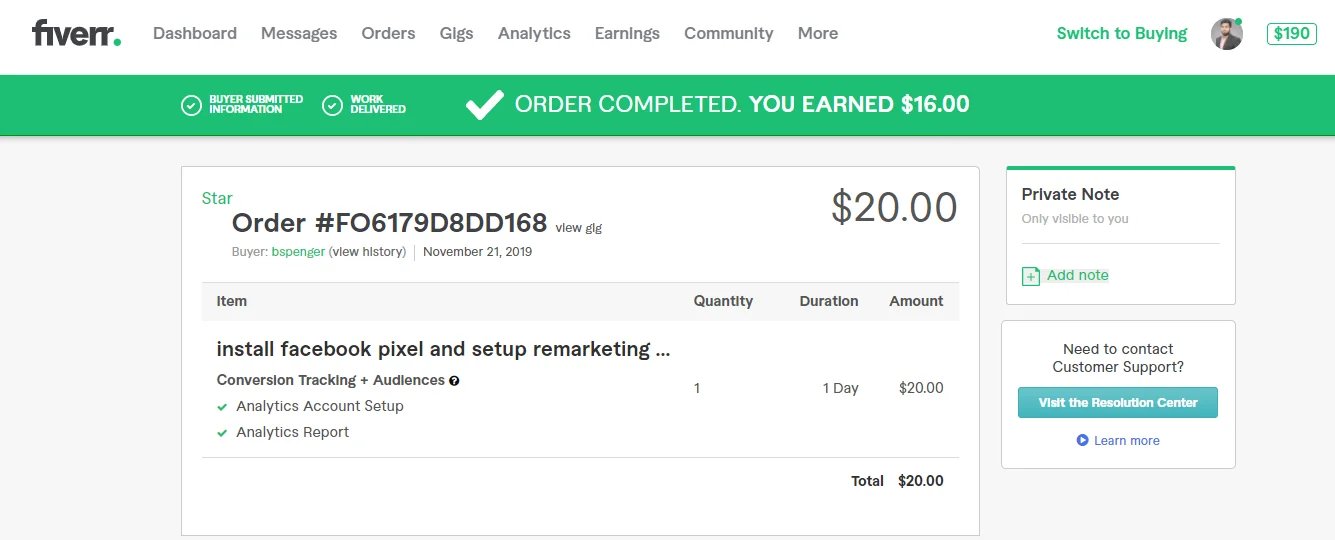Click the view gig link
This screenshot has height=540, width=1335.
tap(578, 228)
